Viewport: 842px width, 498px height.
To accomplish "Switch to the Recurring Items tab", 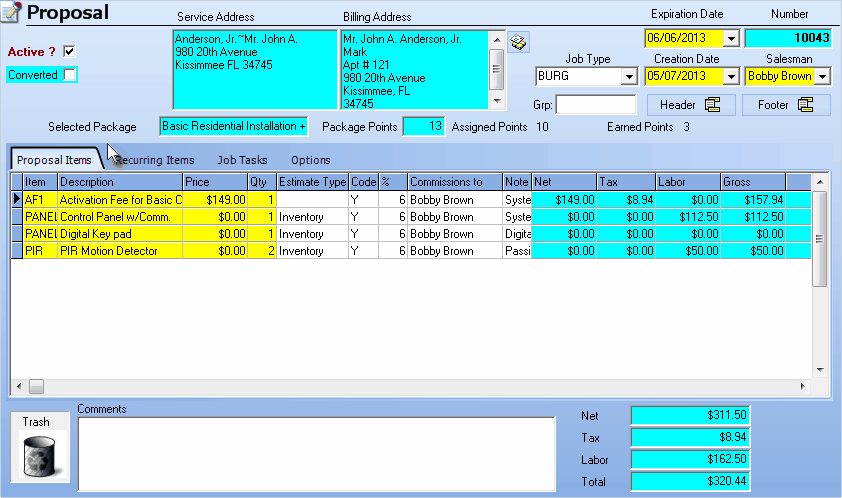I will click(155, 160).
